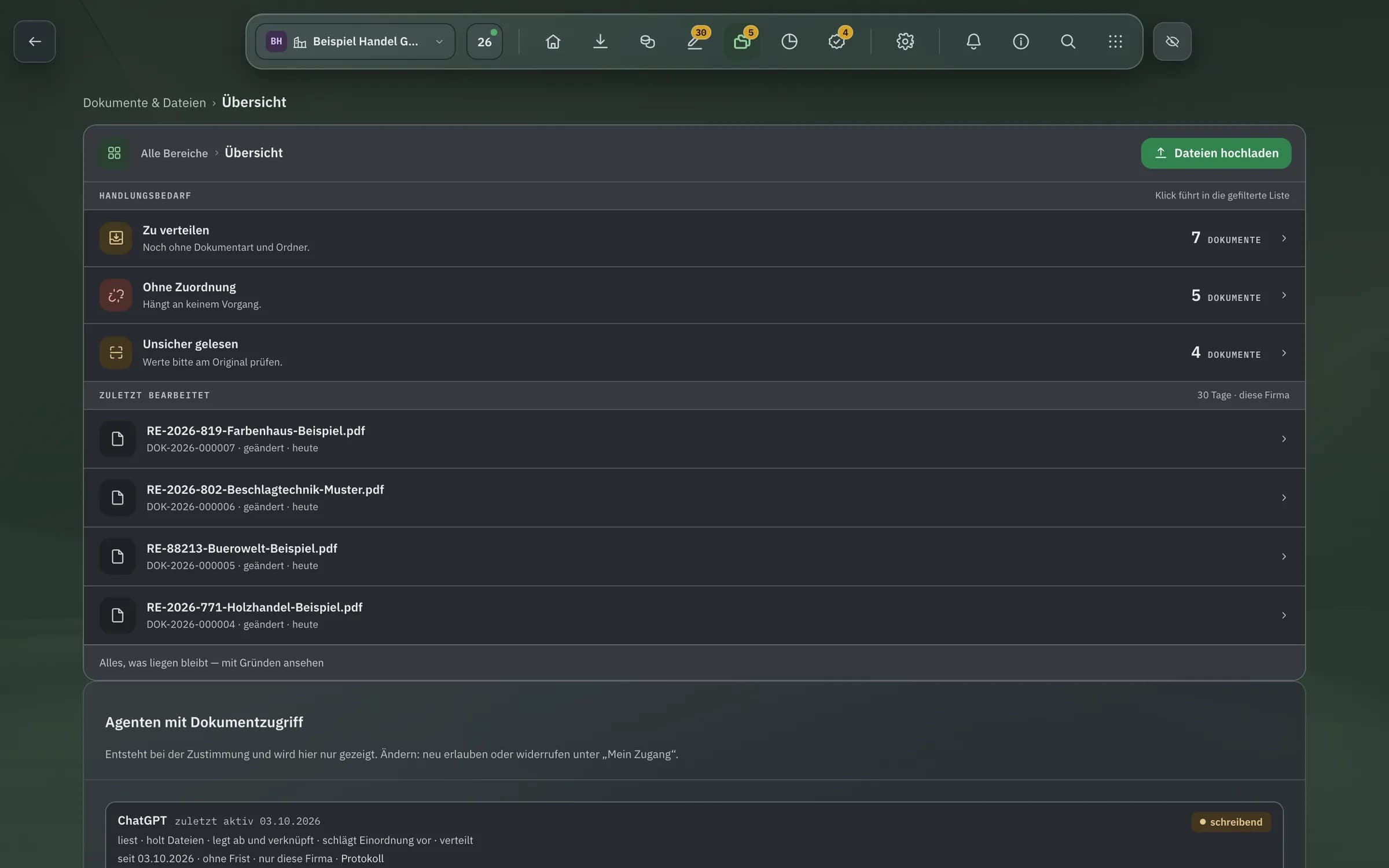Open the pie chart reports icon
Viewport: 1389px width, 868px height.
click(789, 41)
